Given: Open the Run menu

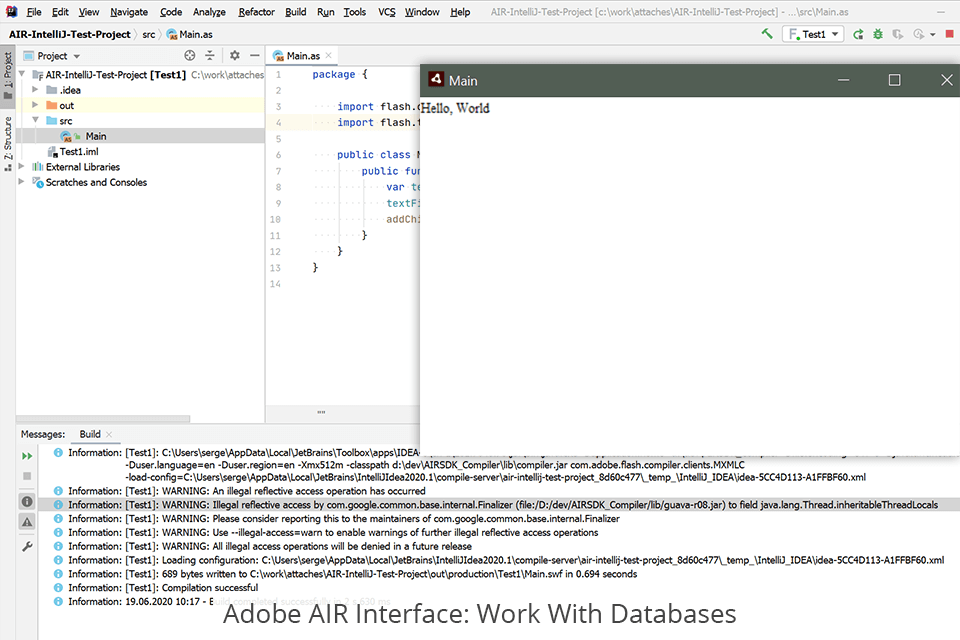Looking at the screenshot, I should [326, 12].
